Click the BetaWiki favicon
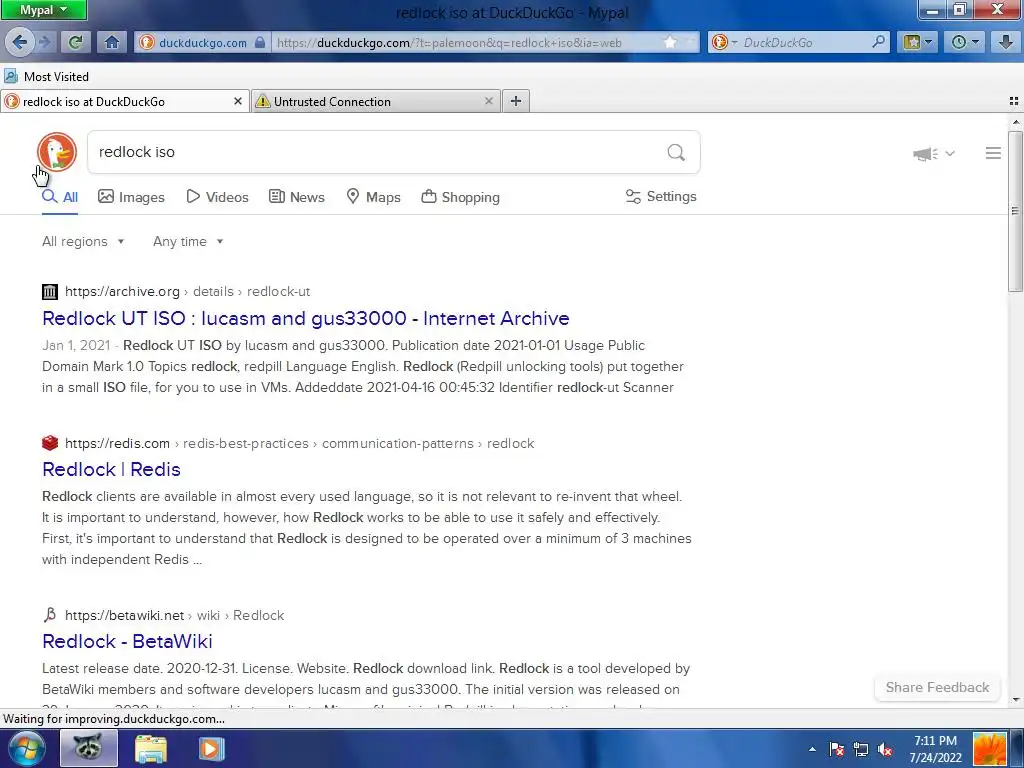The height and width of the screenshot is (768, 1024). coord(50,615)
